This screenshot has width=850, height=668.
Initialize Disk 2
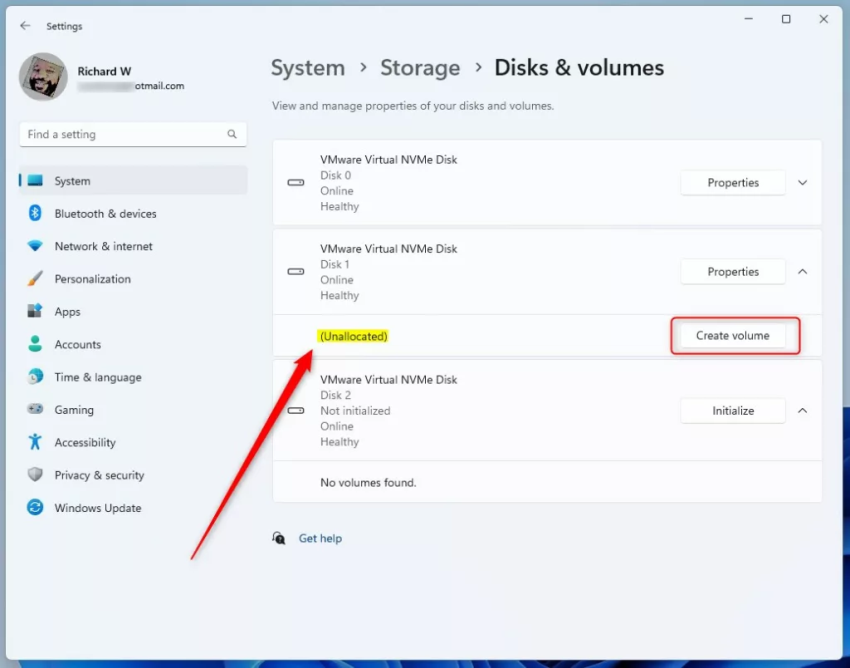pos(733,411)
